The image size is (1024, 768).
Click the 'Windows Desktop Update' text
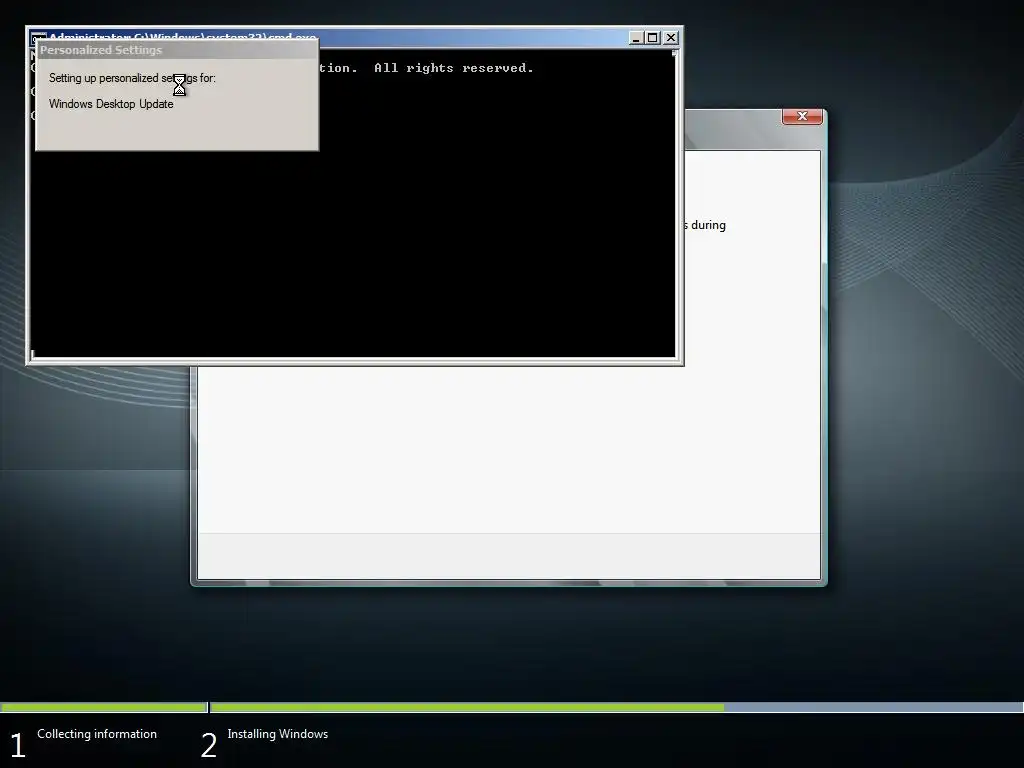(111, 104)
